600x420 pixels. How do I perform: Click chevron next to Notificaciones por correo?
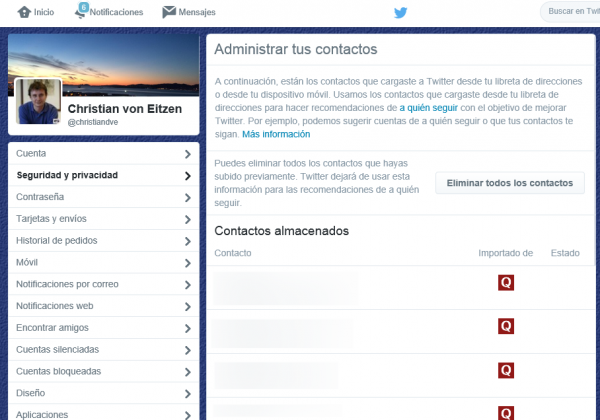pos(188,285)
